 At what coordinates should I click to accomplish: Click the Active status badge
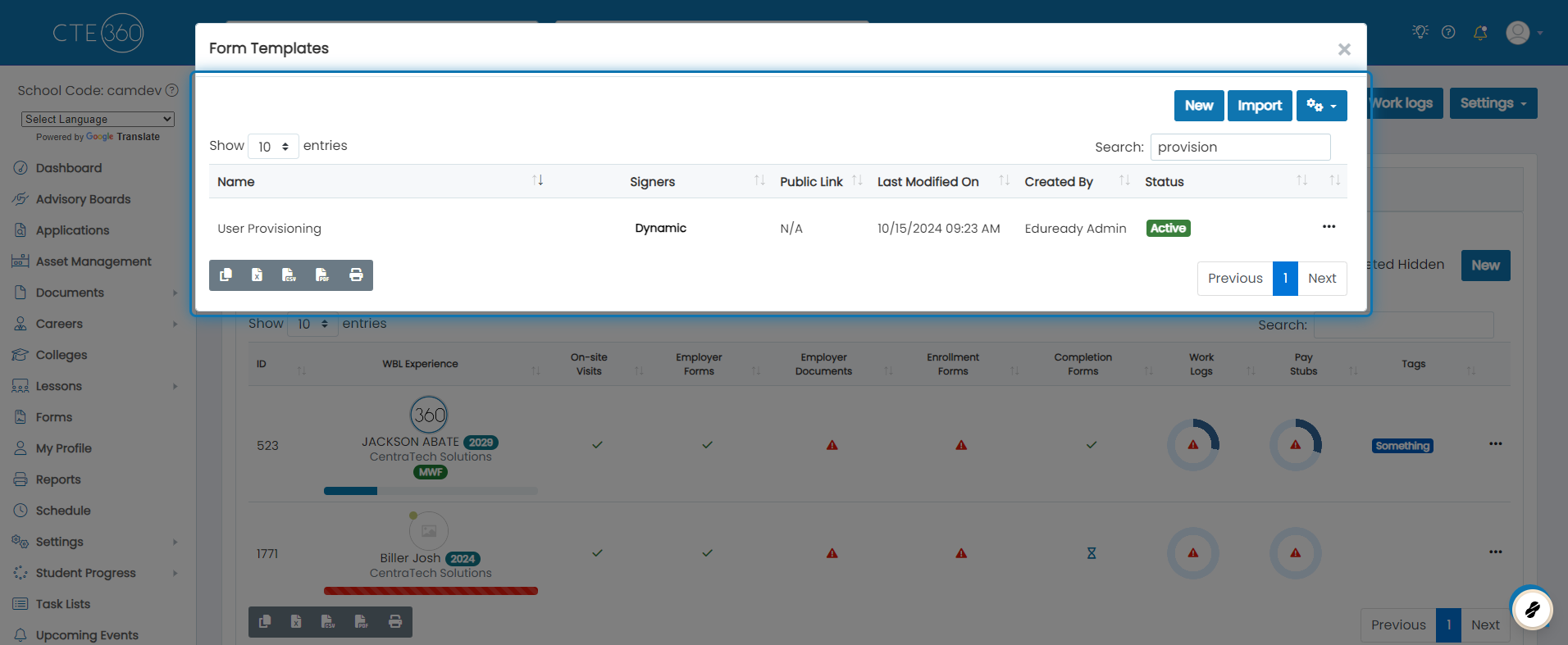[x=1168, y=229]
